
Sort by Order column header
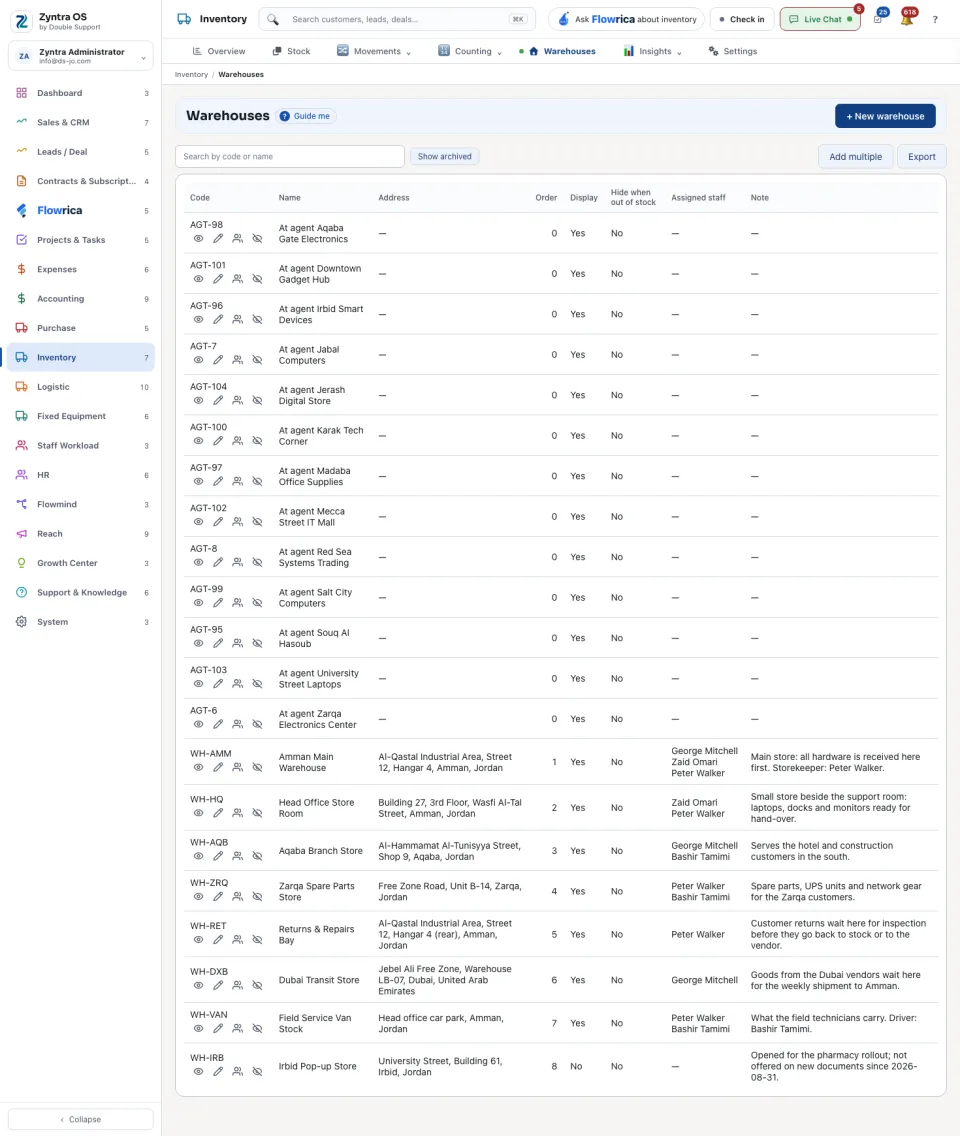pyautogui.click(x=546, y=198)
